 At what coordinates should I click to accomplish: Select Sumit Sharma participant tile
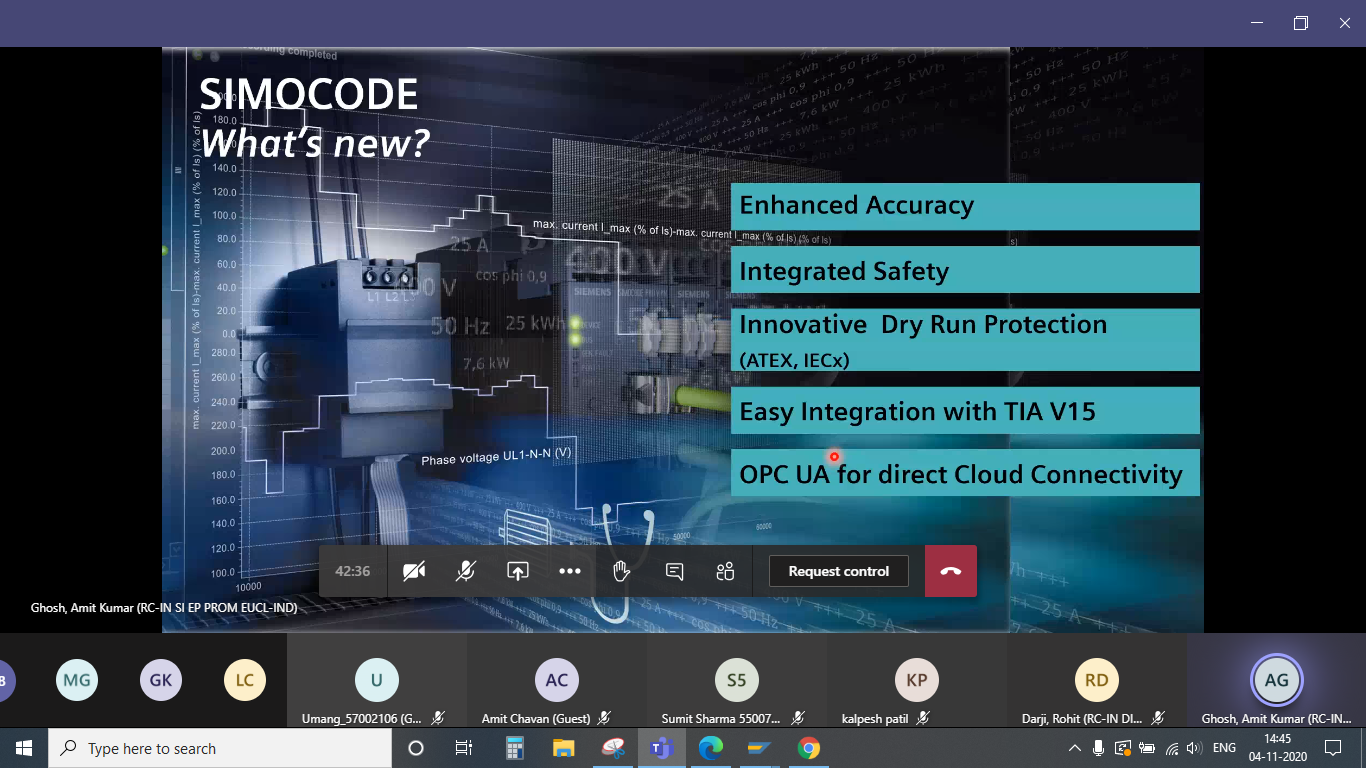737,680
